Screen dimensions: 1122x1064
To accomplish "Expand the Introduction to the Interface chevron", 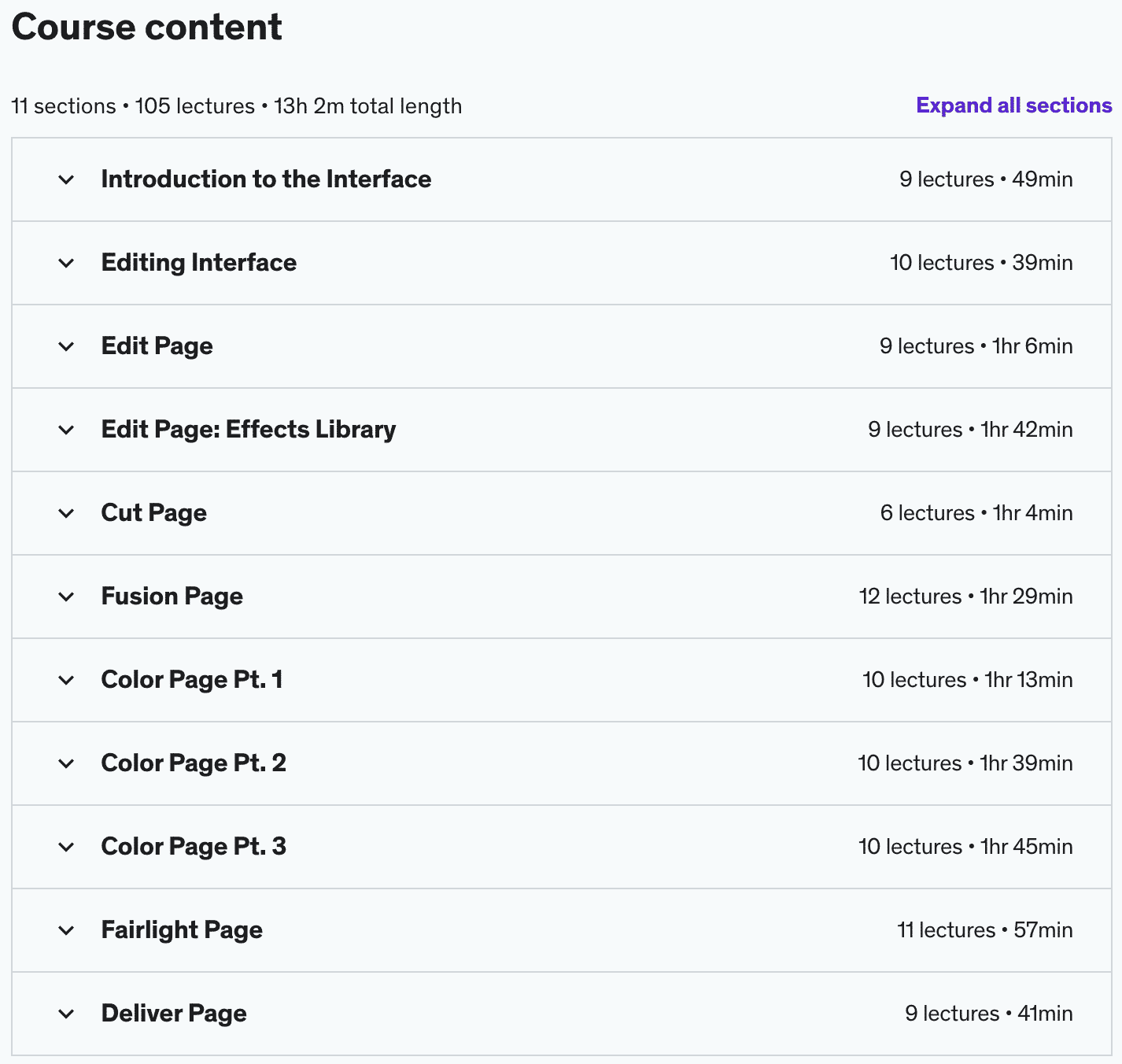I will pyautogui.click(x=66, y=179).
